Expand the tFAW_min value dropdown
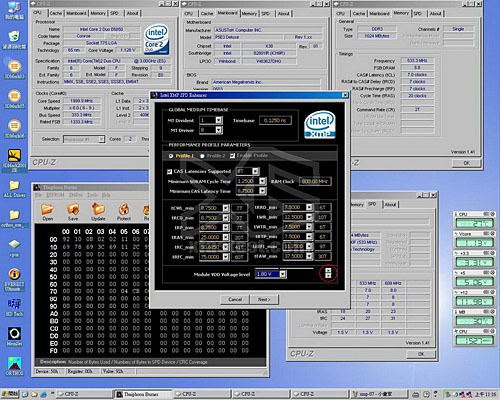 pyautogui.click(x=309, y=256)
